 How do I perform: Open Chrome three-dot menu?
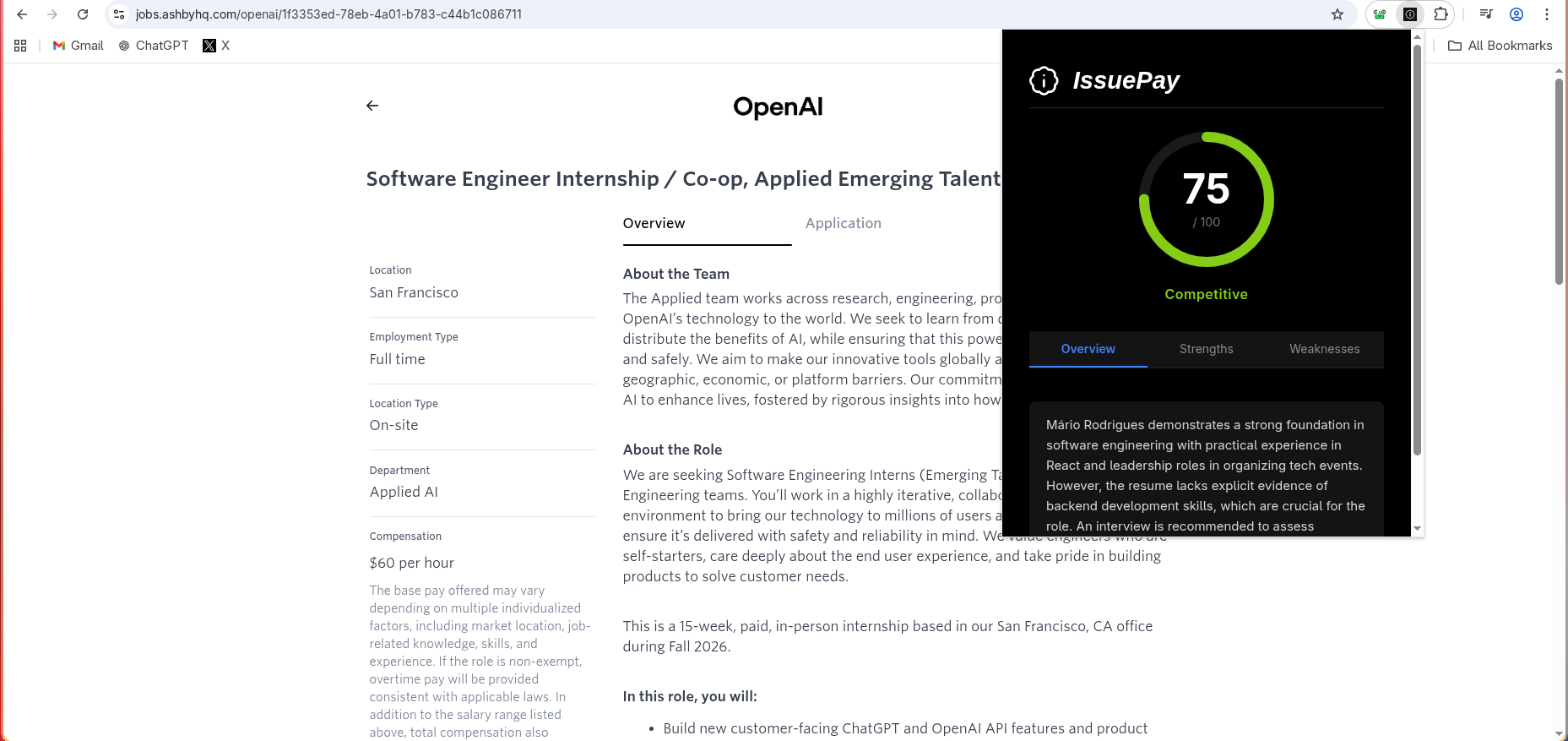click(1547, 14)
